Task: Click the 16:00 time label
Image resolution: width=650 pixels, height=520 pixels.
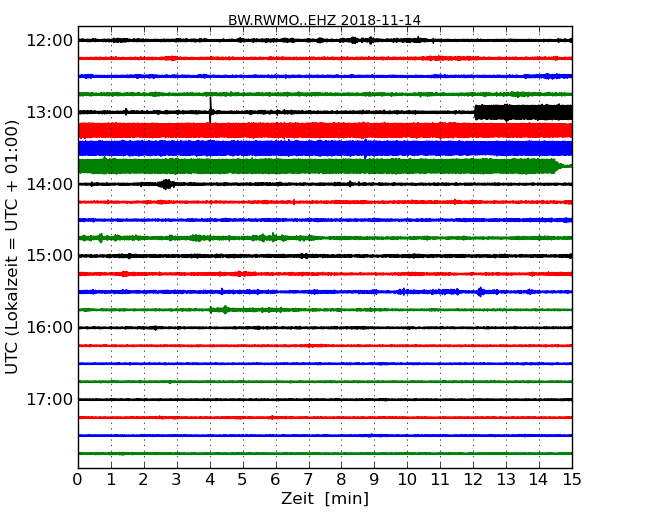Action: pyautogui.click(x=49, y=328)
